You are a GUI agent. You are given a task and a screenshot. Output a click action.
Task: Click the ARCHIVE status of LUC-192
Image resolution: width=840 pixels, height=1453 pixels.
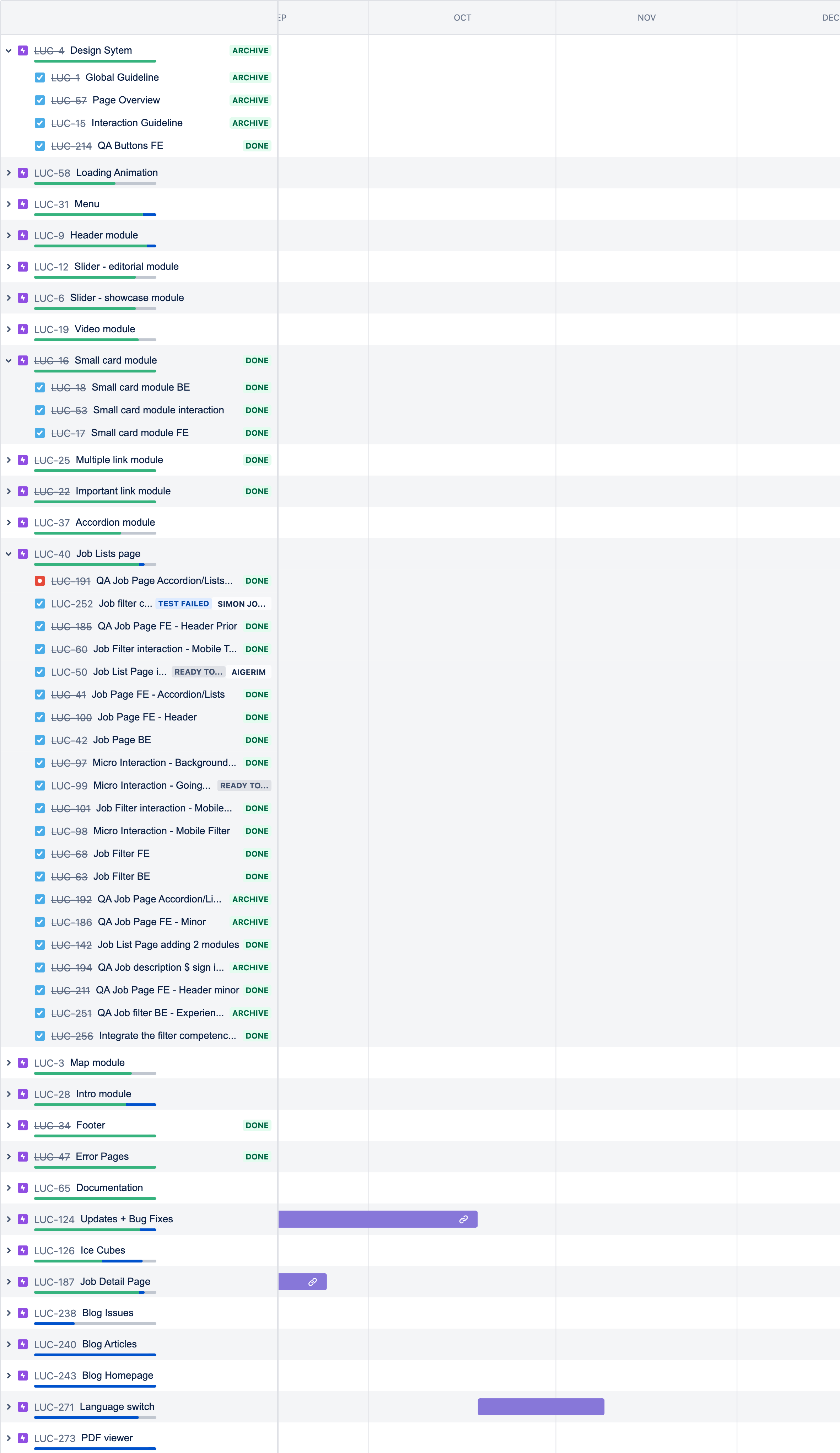250,900
